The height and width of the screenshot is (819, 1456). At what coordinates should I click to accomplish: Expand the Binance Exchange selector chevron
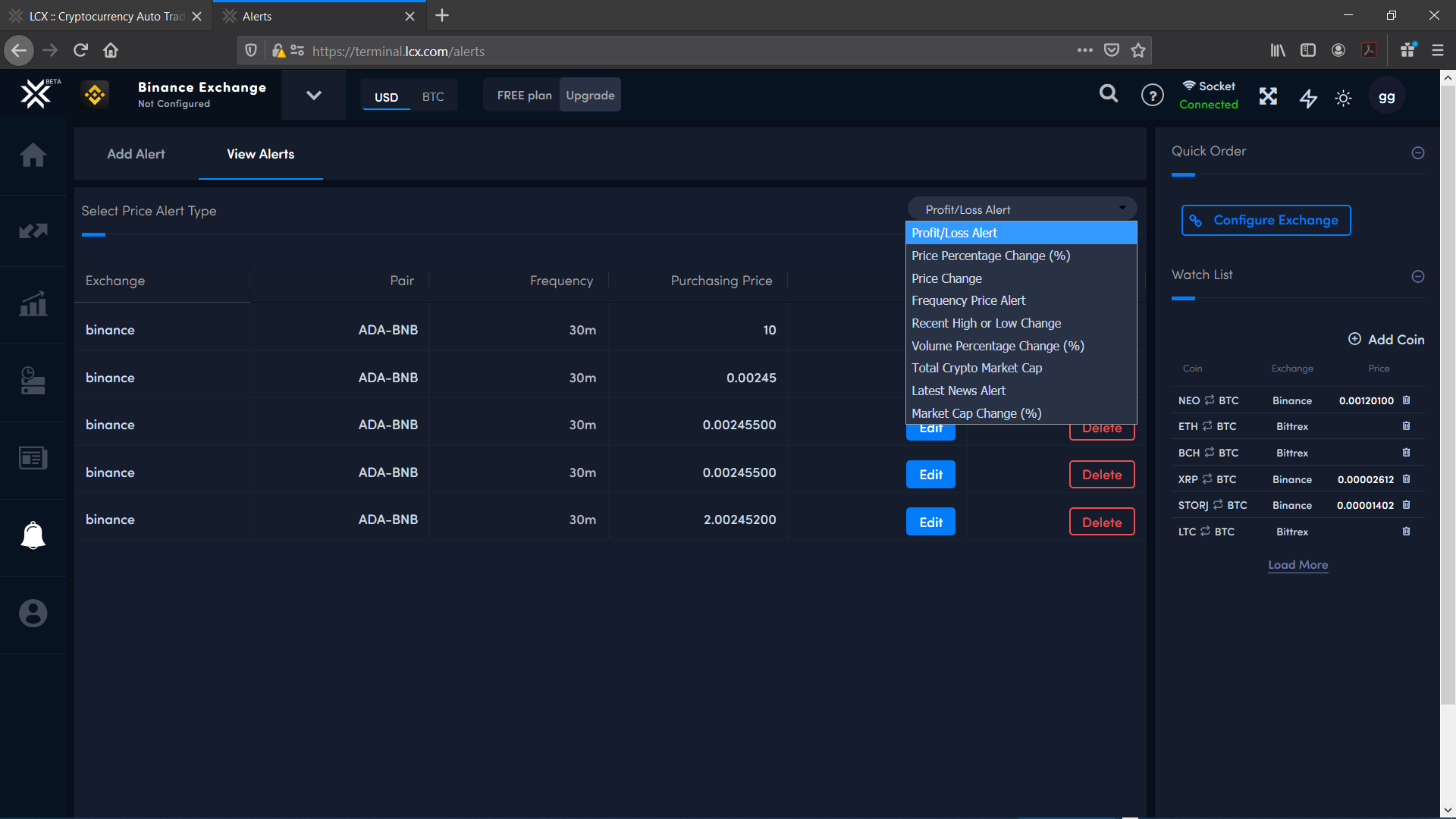coord(312,95)
